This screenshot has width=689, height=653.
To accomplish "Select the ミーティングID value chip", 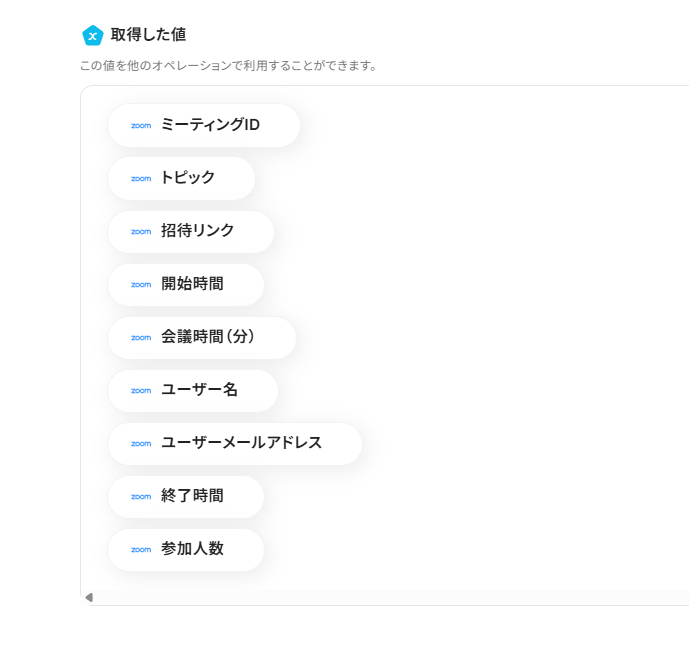I will pos(209,126).
